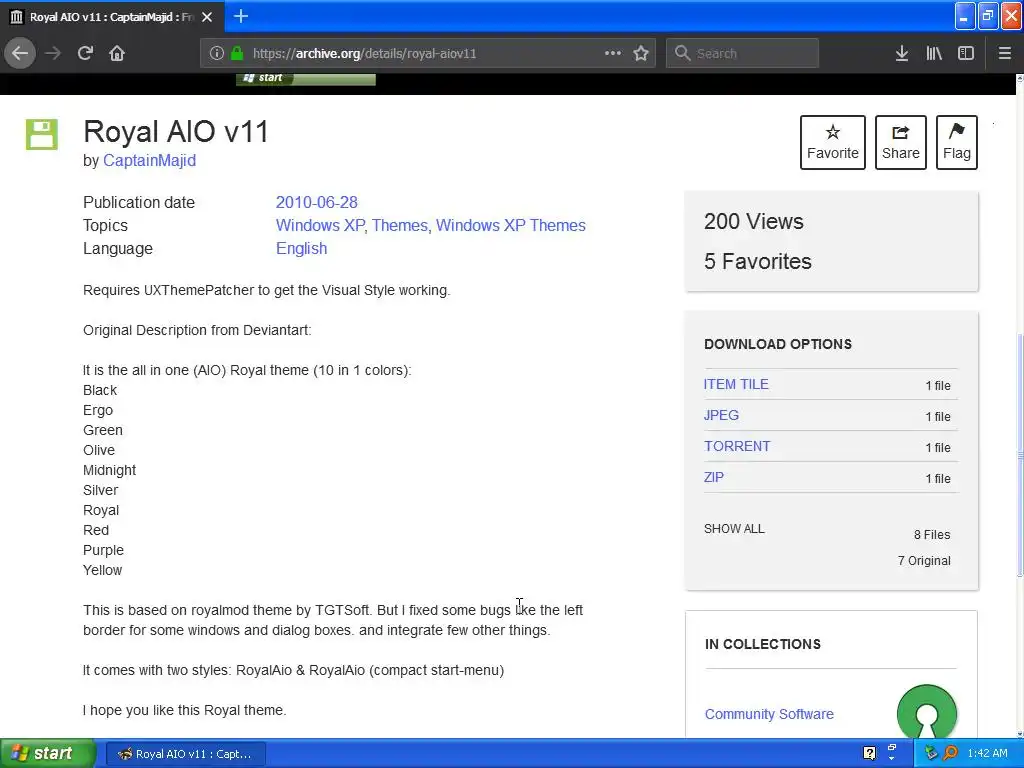
Task: Open a new tab with plus
Action: pyautogui.click(x=241, y=16)
